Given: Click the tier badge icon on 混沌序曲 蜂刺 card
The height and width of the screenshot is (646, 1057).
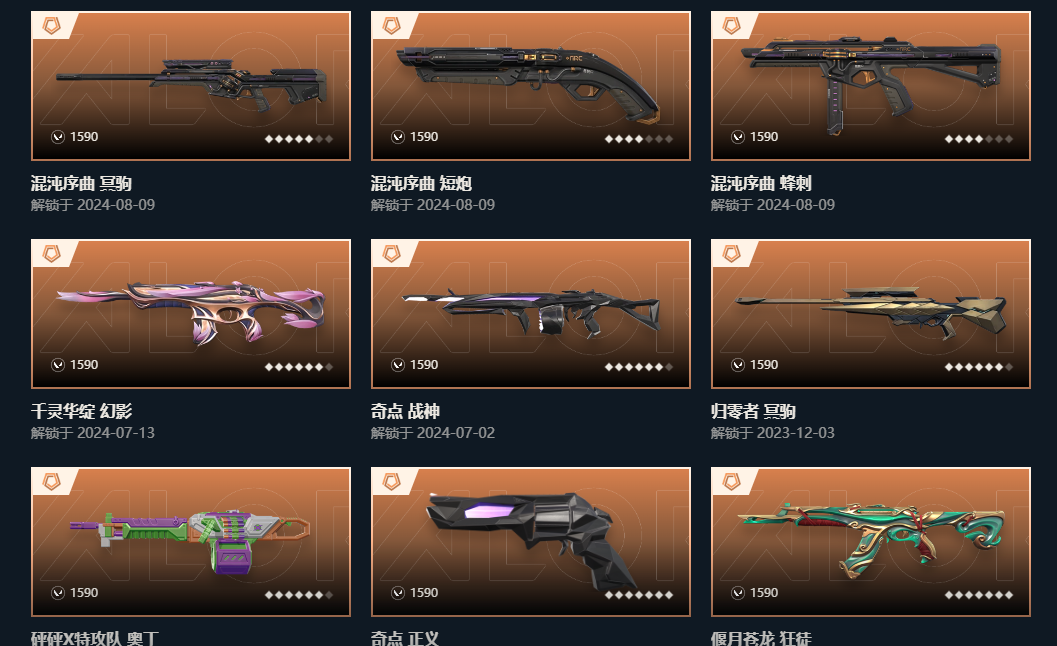Looking at the screenshot, I should pyautogui.click(x=731, y=26).
